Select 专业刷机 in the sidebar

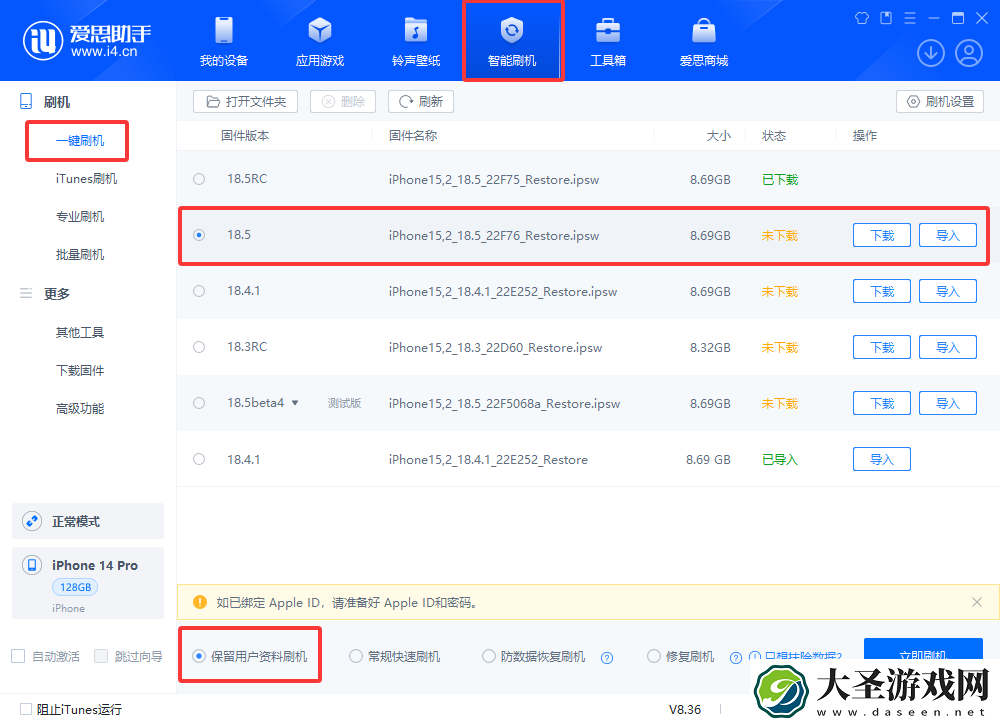click(x=80, y=216)
